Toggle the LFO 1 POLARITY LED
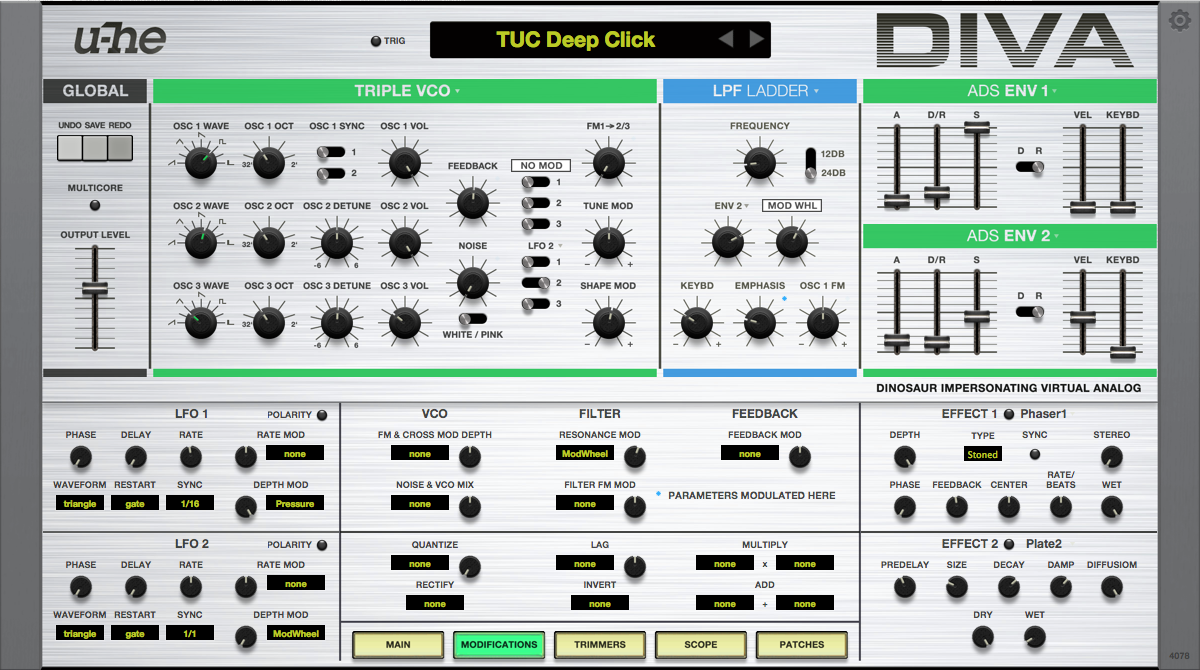 click(322, 415)
